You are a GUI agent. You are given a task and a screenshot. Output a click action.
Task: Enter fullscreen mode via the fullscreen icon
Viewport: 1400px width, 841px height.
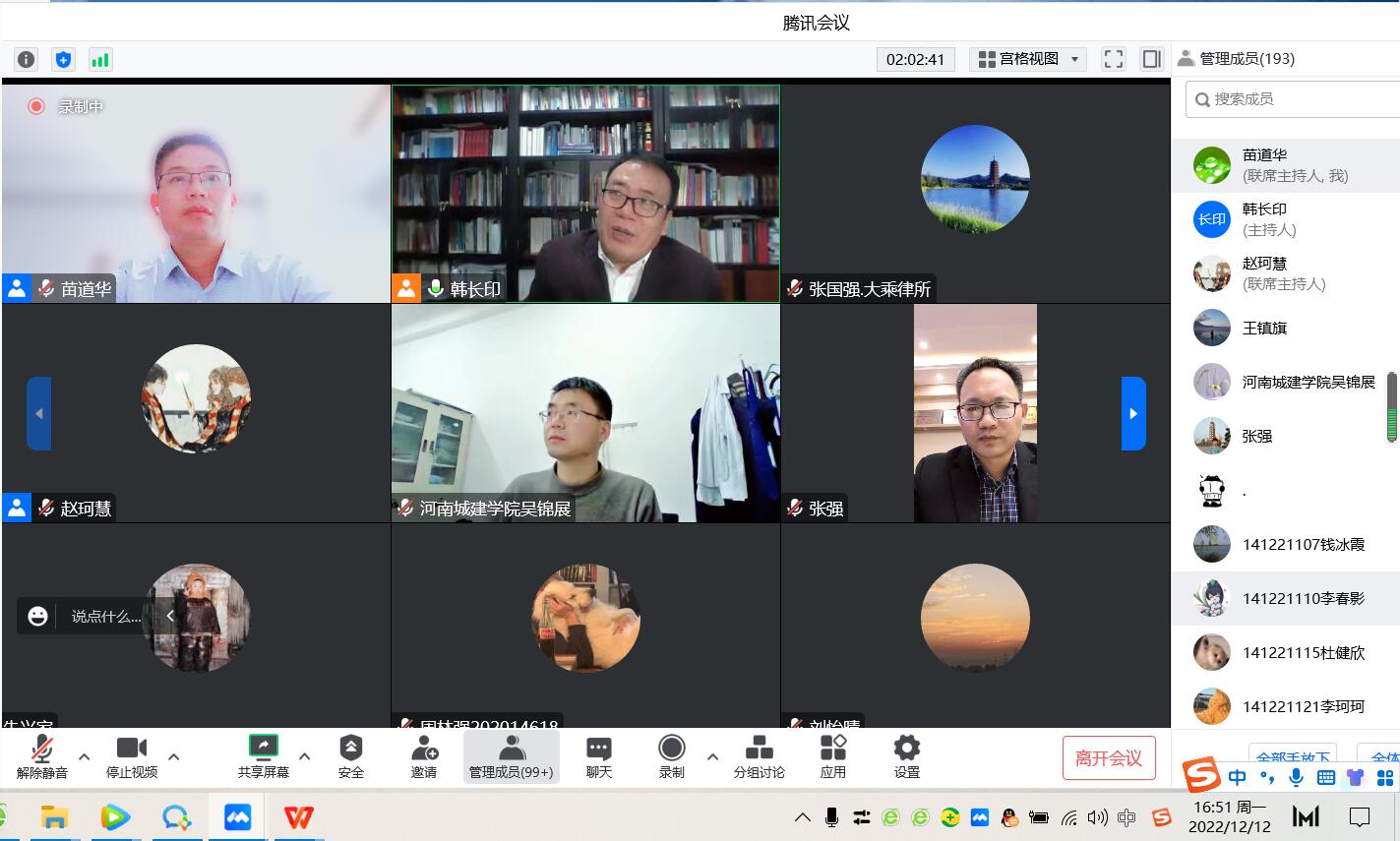pos(1113,59)
